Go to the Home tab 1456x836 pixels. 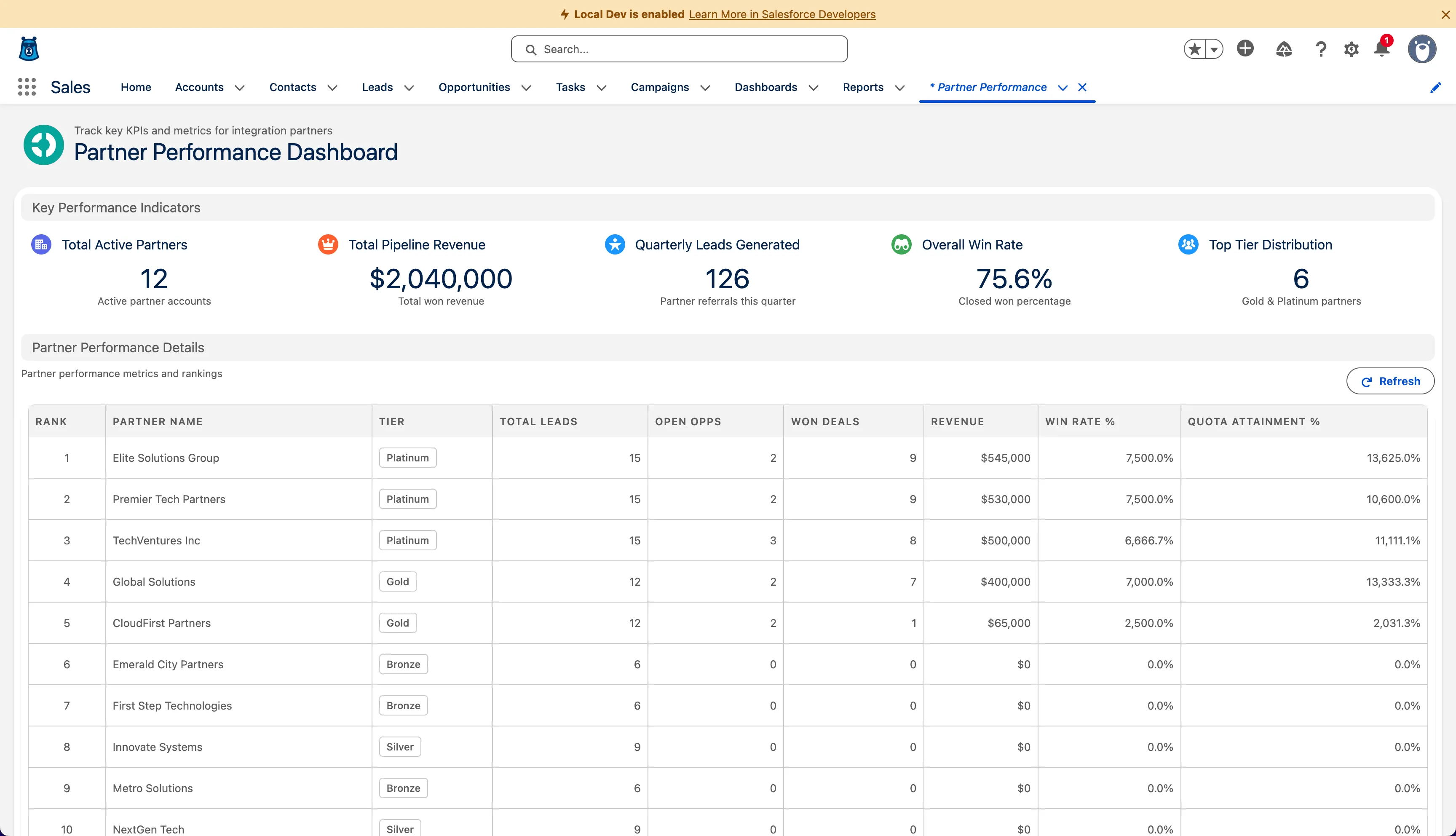(136, 87)
